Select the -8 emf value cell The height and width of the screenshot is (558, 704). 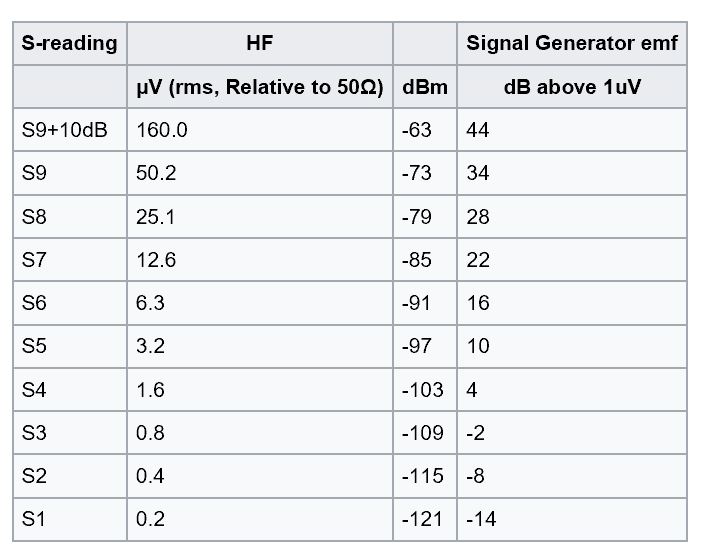click(x=572, y=476)
